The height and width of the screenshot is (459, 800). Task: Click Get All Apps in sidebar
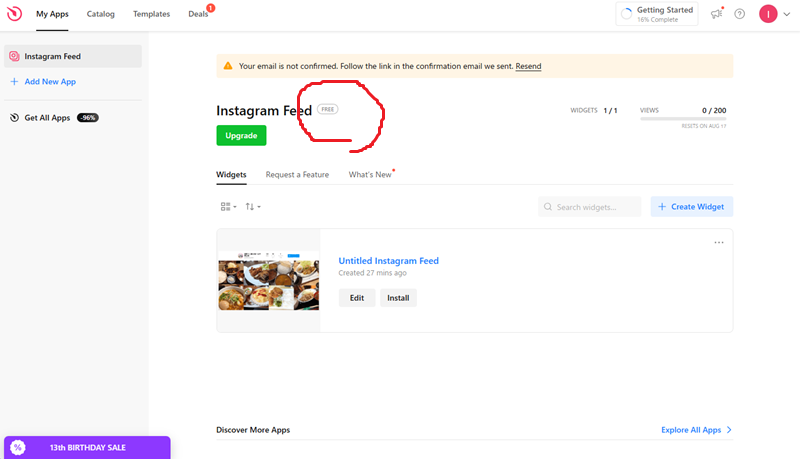coord(47,118)
